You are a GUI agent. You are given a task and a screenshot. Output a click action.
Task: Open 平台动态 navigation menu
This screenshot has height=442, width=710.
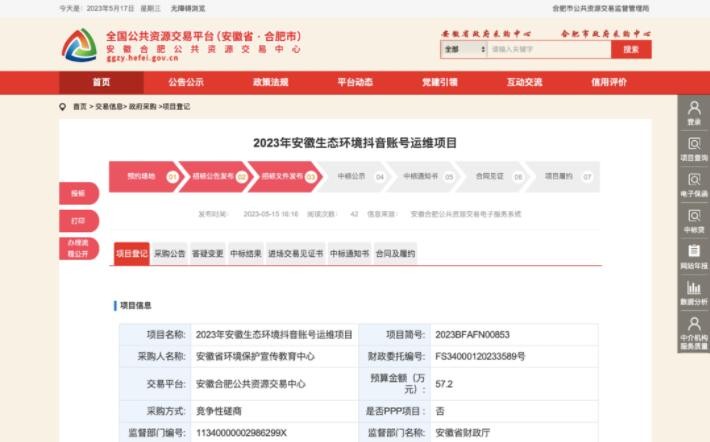(355, 82)
